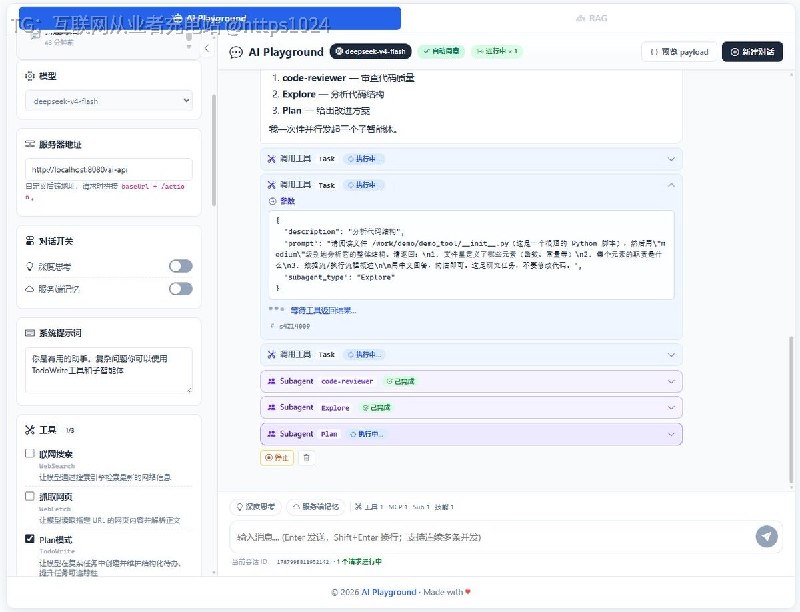
Task: Click the icon beside 系统提示词 heading
Action: point(30,333)
